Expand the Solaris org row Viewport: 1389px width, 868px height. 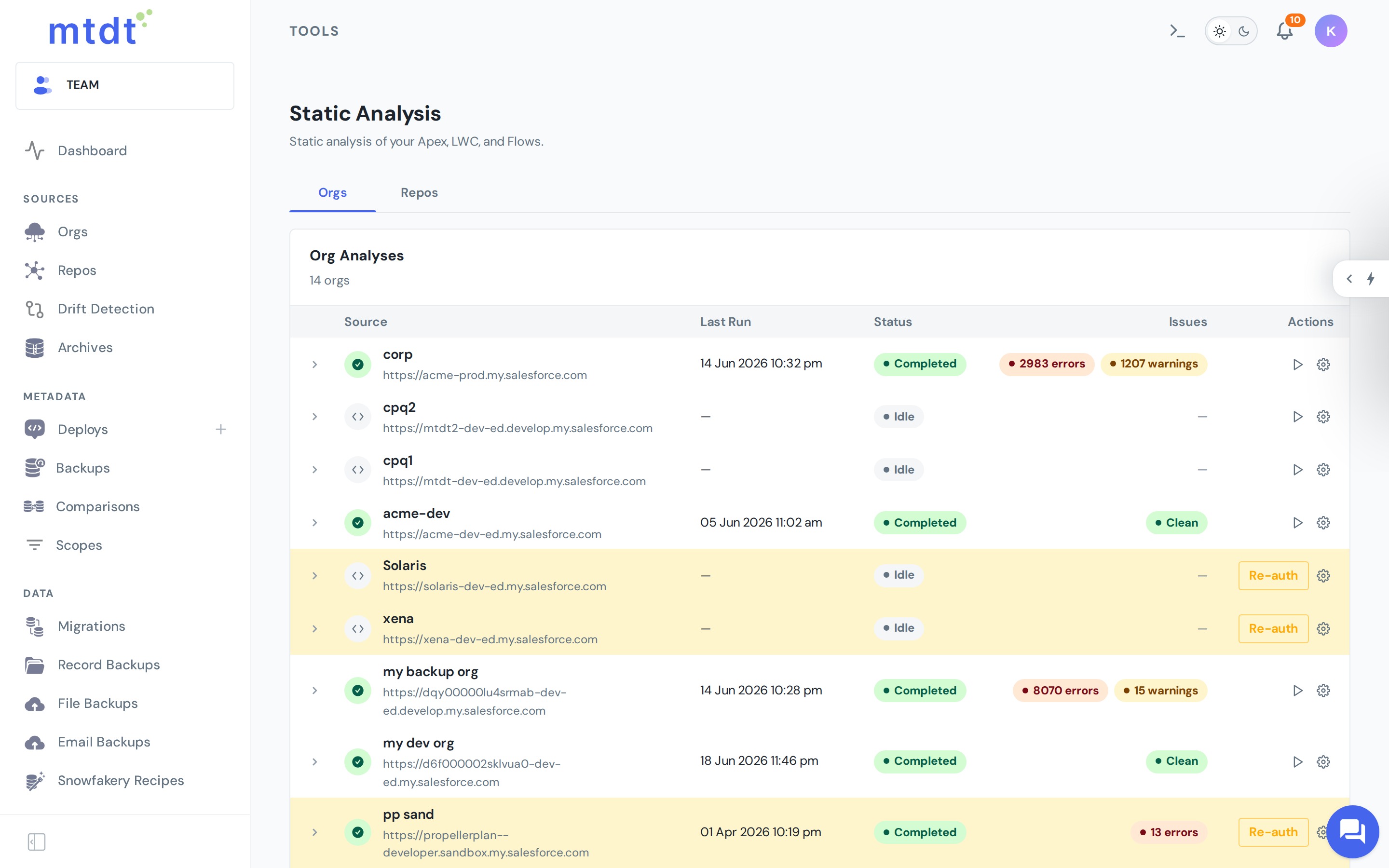[x=314, y=576]
